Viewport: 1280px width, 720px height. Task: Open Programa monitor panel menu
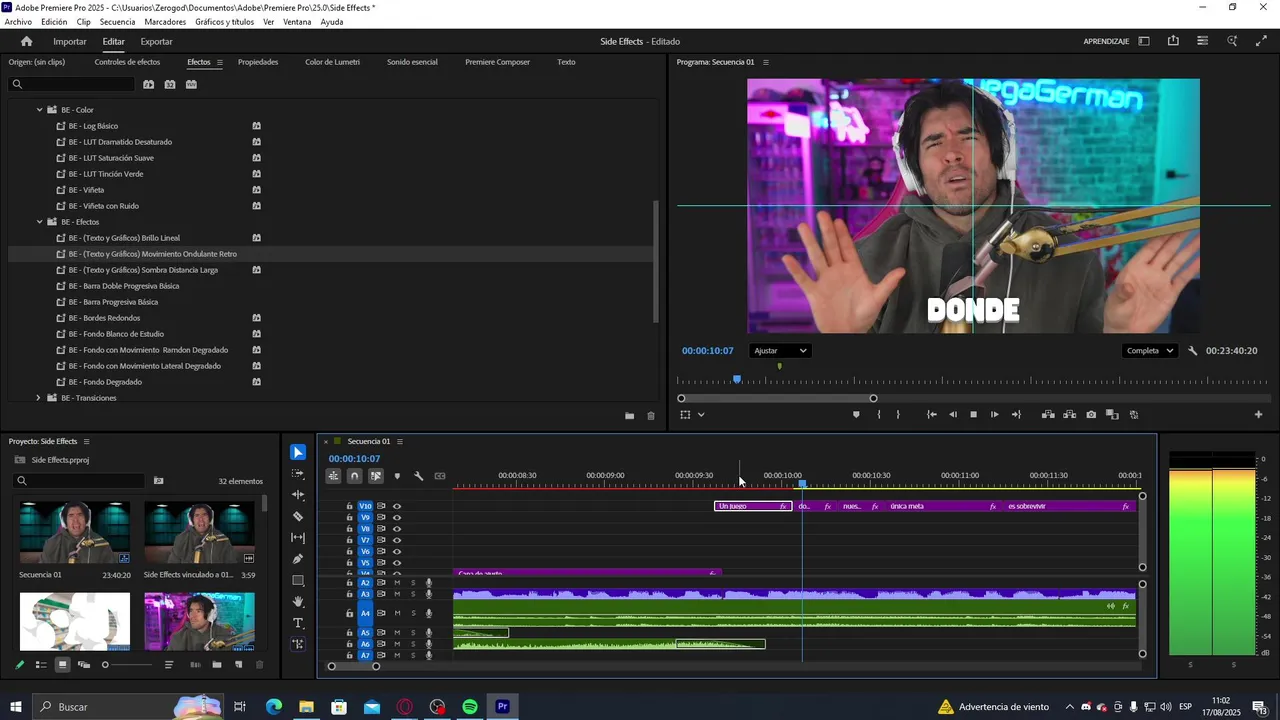click(766, 62)
